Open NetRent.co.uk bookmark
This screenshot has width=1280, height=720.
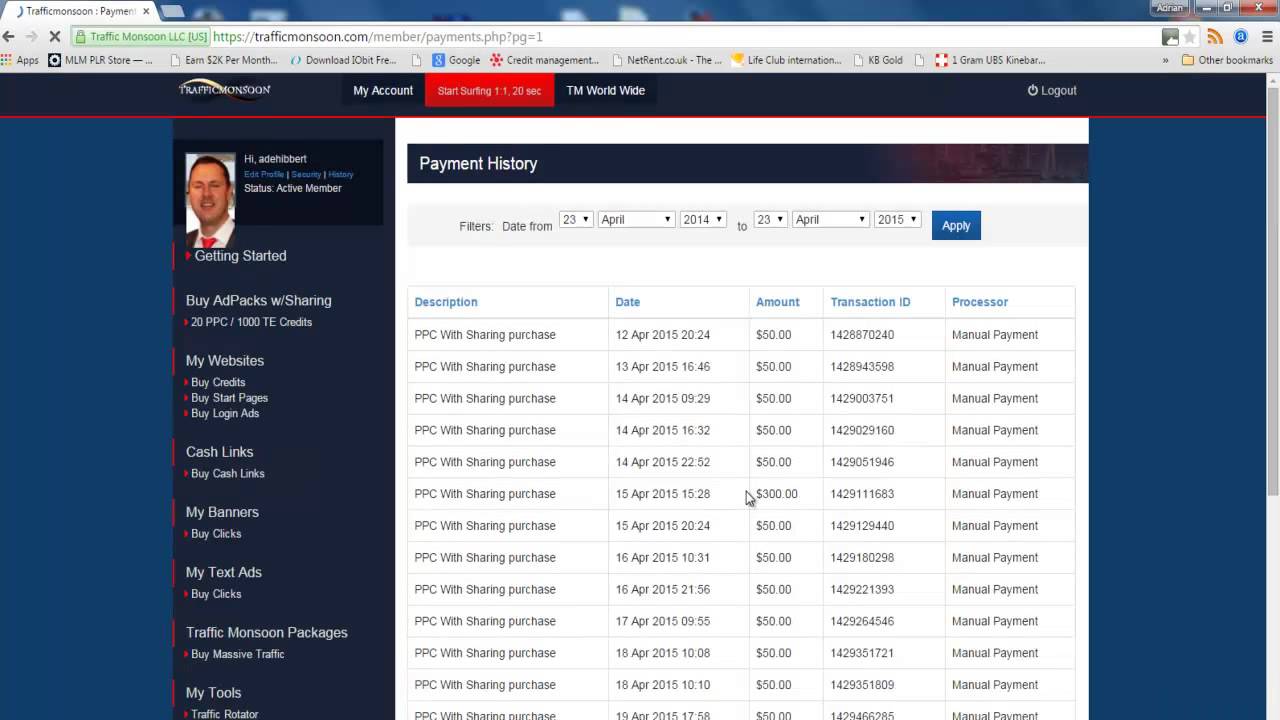click(x=666, y=60)
